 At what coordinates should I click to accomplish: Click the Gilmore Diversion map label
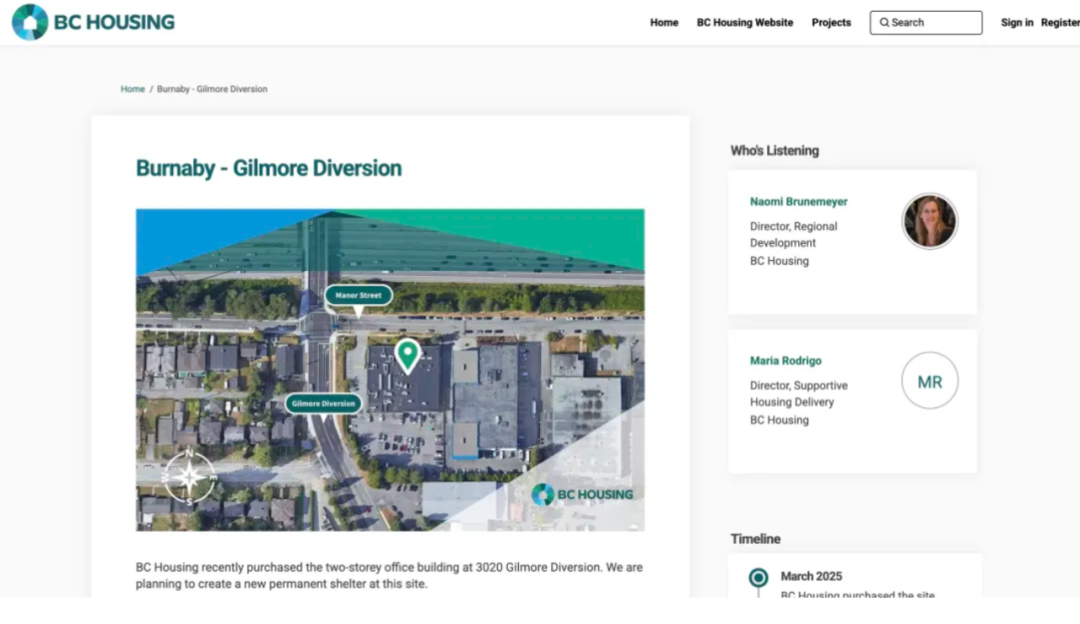[x=323, y=404]
